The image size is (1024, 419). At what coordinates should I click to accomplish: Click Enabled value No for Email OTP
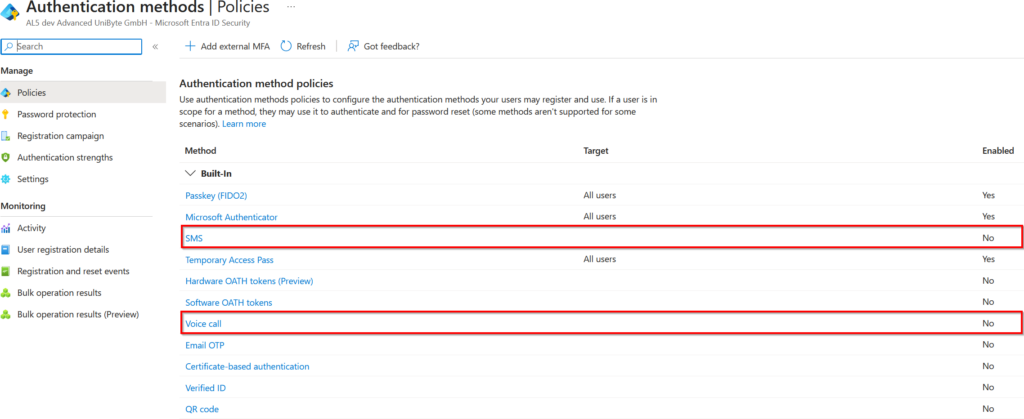(x=988, y=345)
